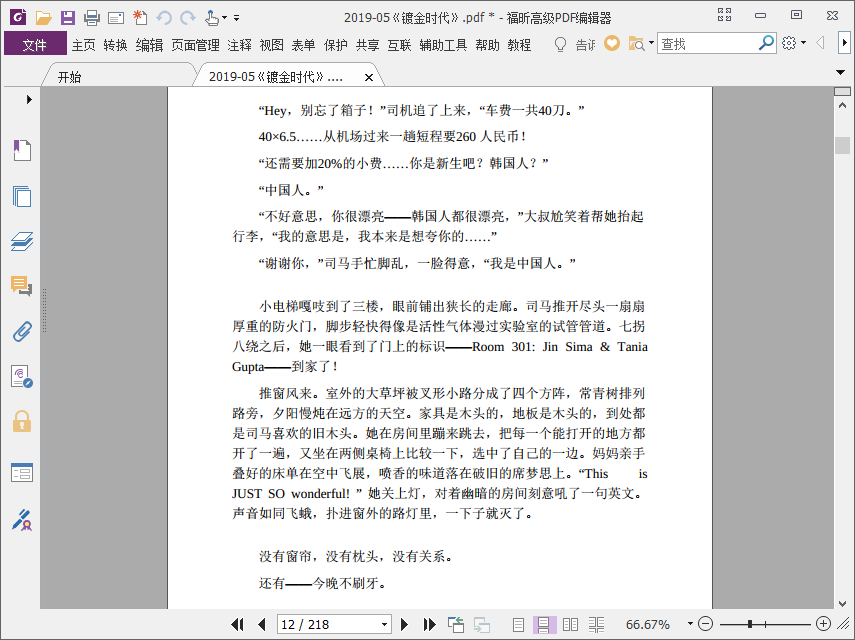Open the 辅助工具 tab

click(x=443, y=45)
